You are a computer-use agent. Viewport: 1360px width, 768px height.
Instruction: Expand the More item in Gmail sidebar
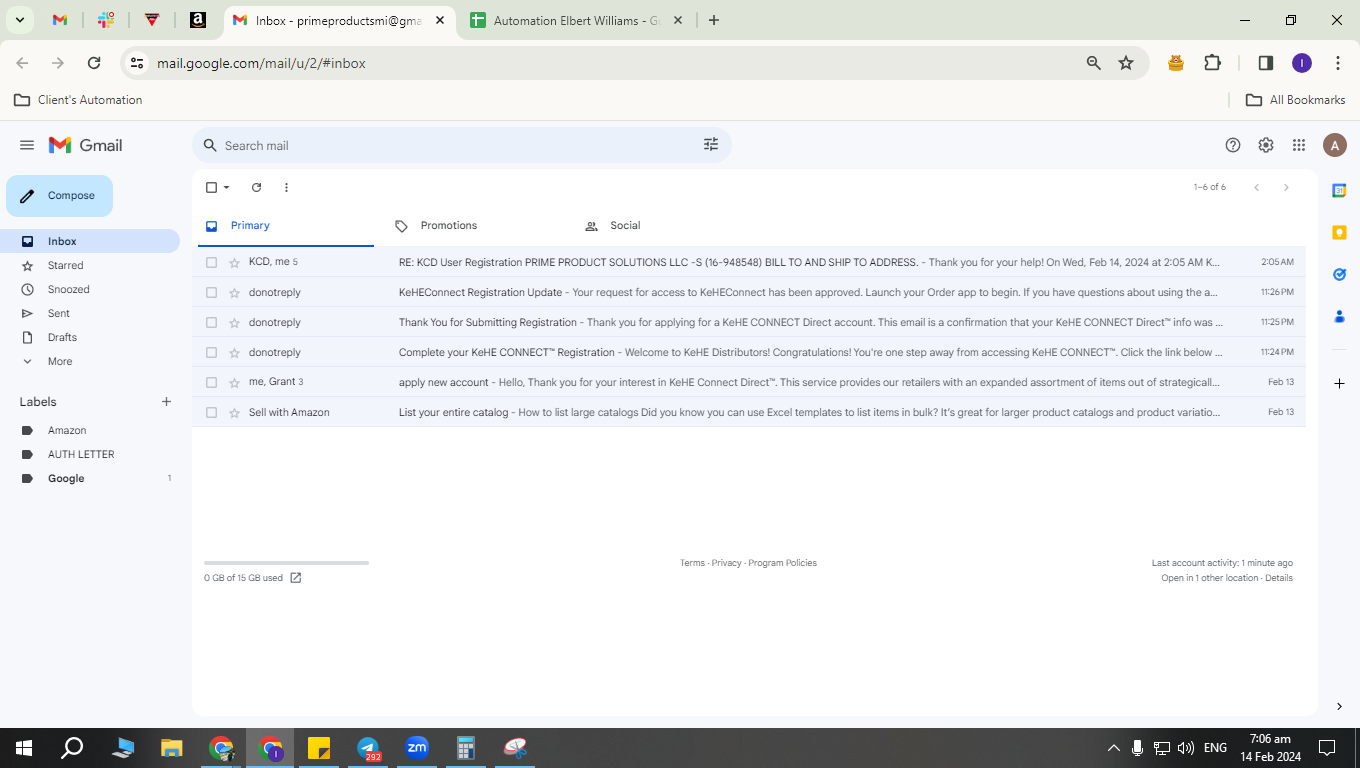(60, 361)
